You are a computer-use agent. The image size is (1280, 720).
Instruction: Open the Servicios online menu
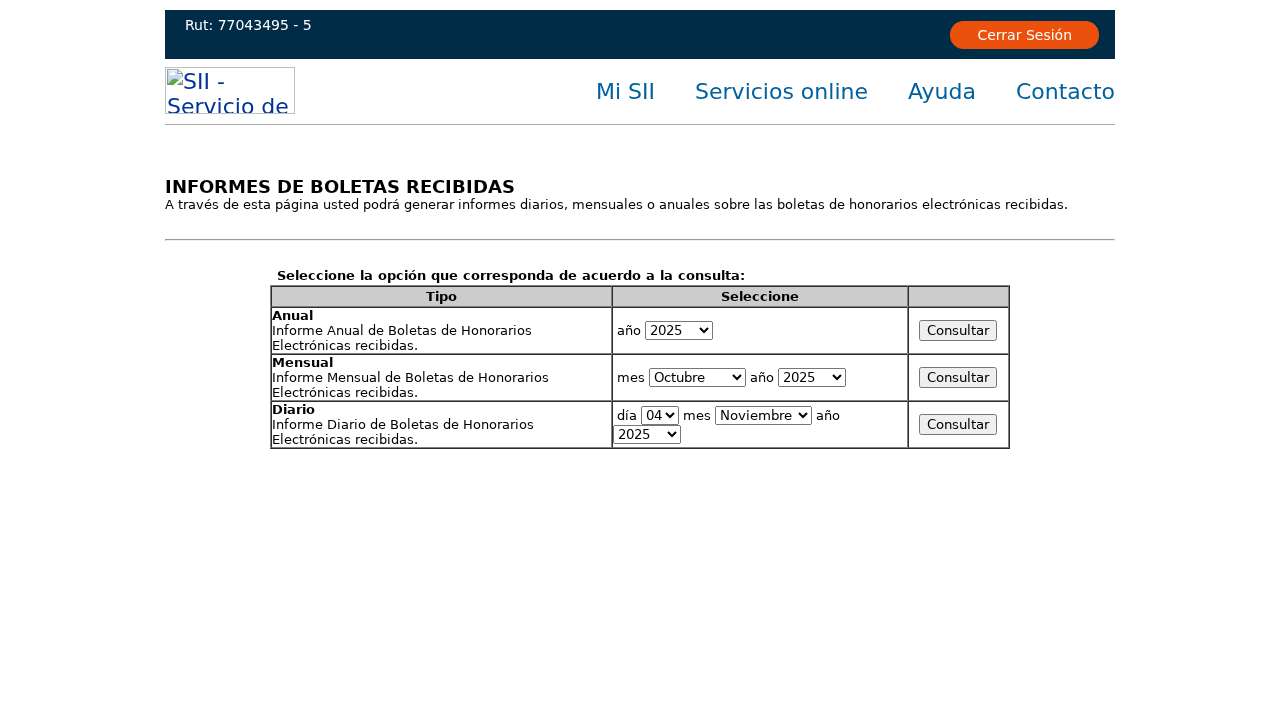click(x=781, y=92)
